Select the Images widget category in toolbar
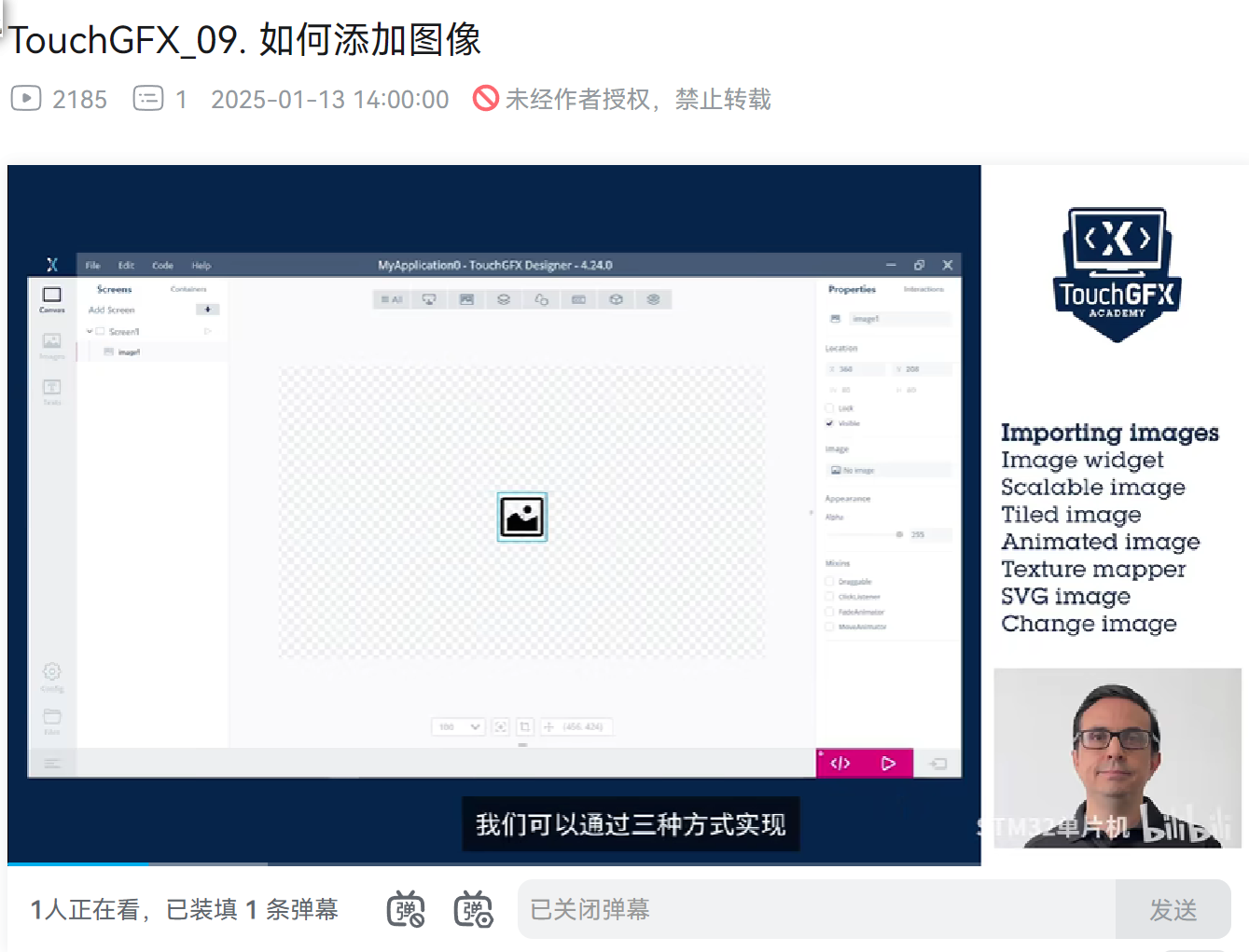The width and height of the screenshot is (1249, 952). pyautogui.click(x=466, y=299)
